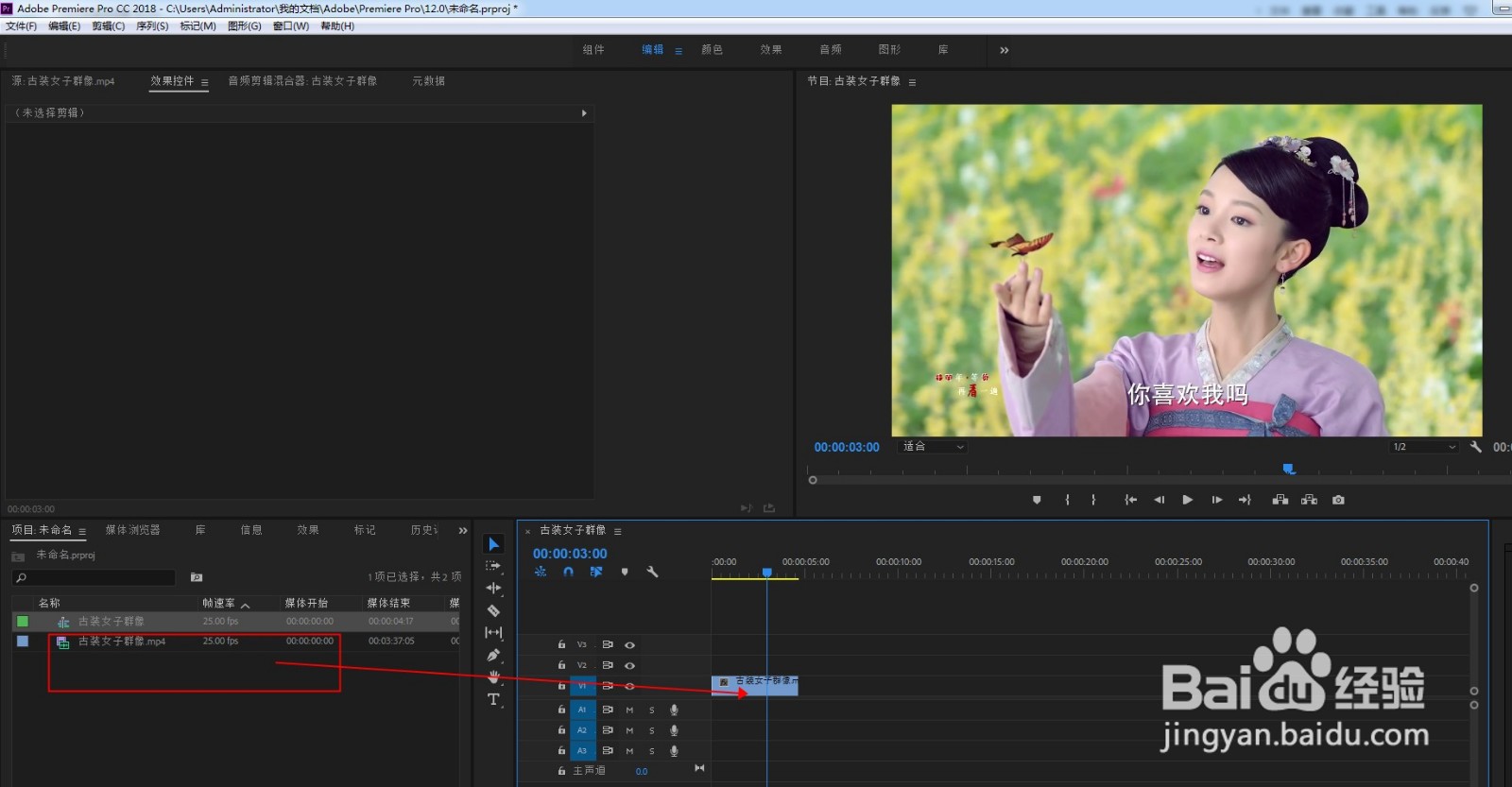
Task: Open the 1/2 playback resolution dropdown
Action: pyautogui.click(x=1424, y=447)
